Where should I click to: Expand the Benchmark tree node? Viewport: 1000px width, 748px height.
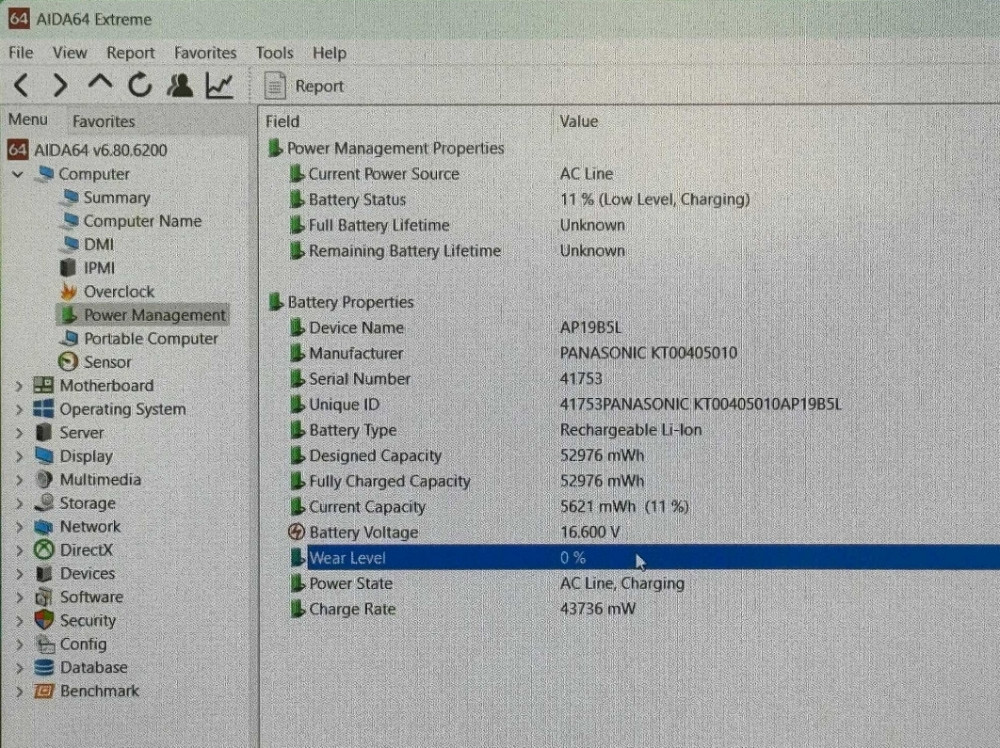(x=18, y=691)
